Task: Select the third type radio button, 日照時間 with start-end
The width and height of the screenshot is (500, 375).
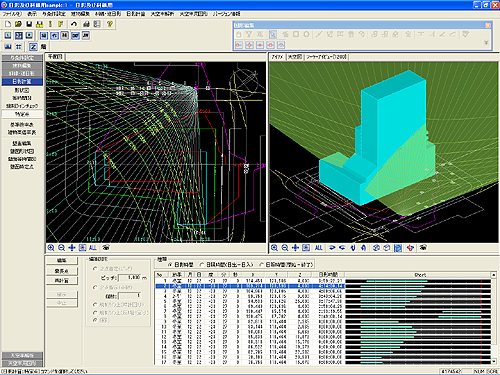Action: tap(261, 265)
